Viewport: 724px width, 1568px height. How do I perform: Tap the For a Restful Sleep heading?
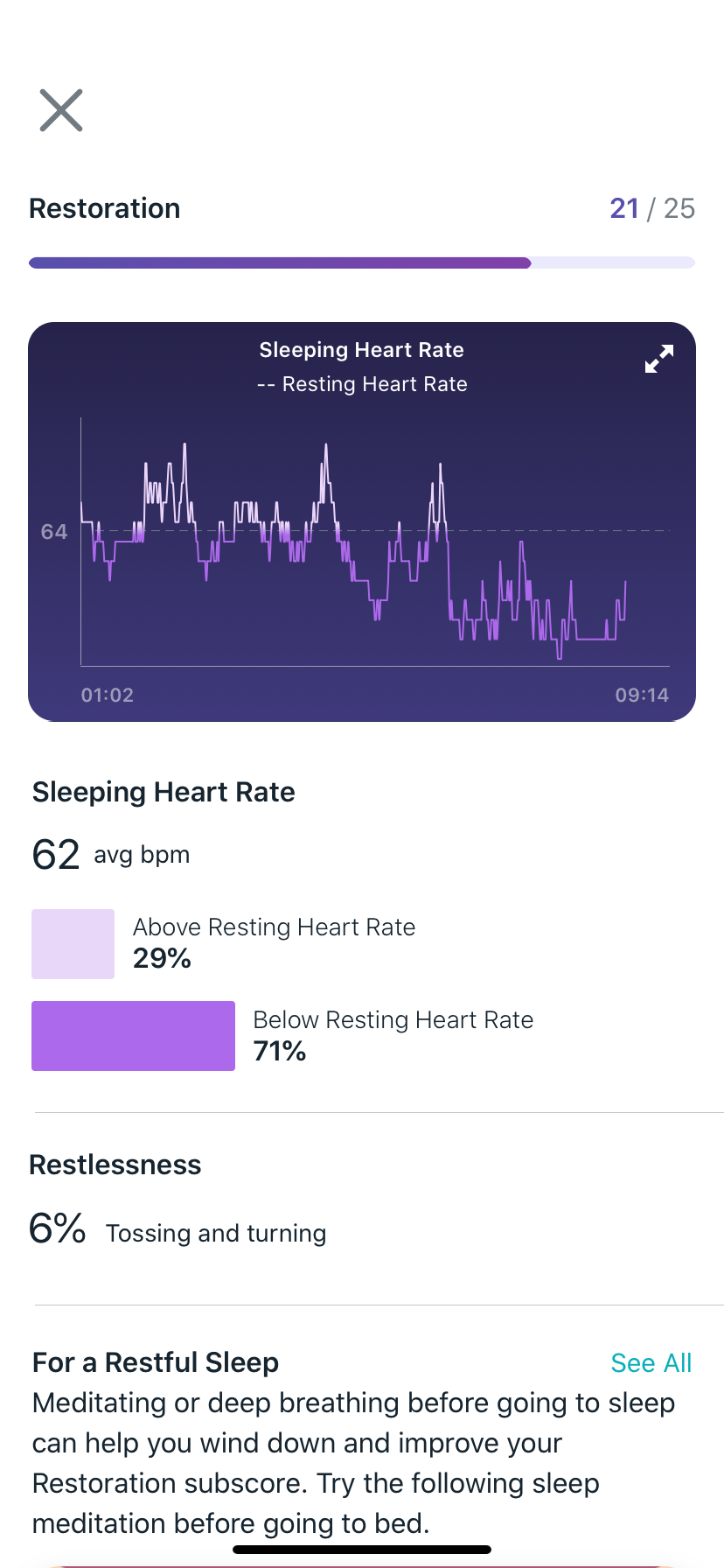click(x=156, y=1362)
